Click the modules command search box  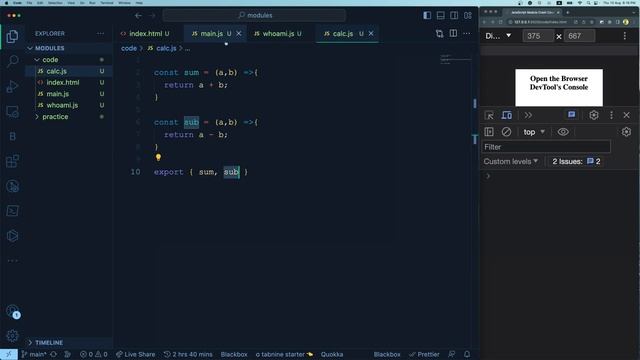(255, 16)
